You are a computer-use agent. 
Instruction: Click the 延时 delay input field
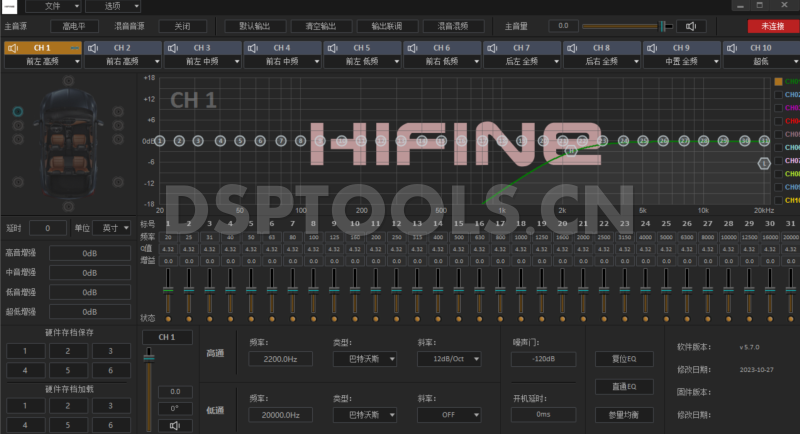click(x=48, y=228)
